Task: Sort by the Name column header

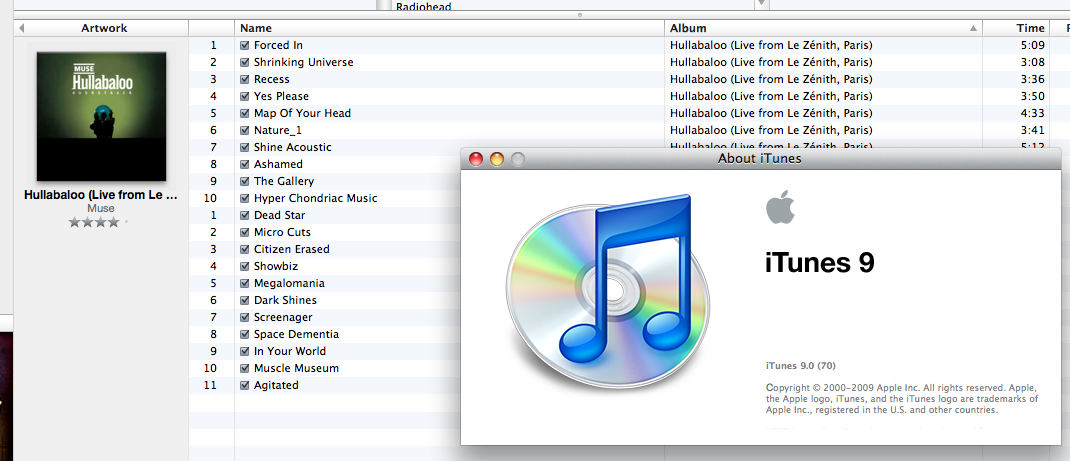Action: click(x=449, y=28)
